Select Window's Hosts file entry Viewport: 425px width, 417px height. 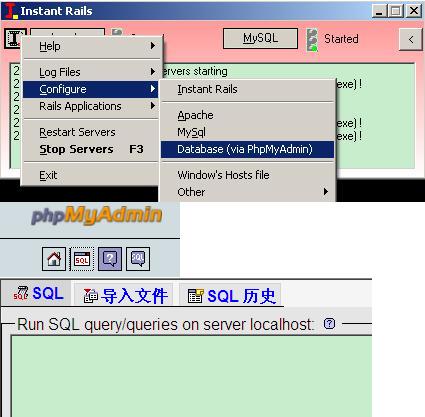pos(248,175)
